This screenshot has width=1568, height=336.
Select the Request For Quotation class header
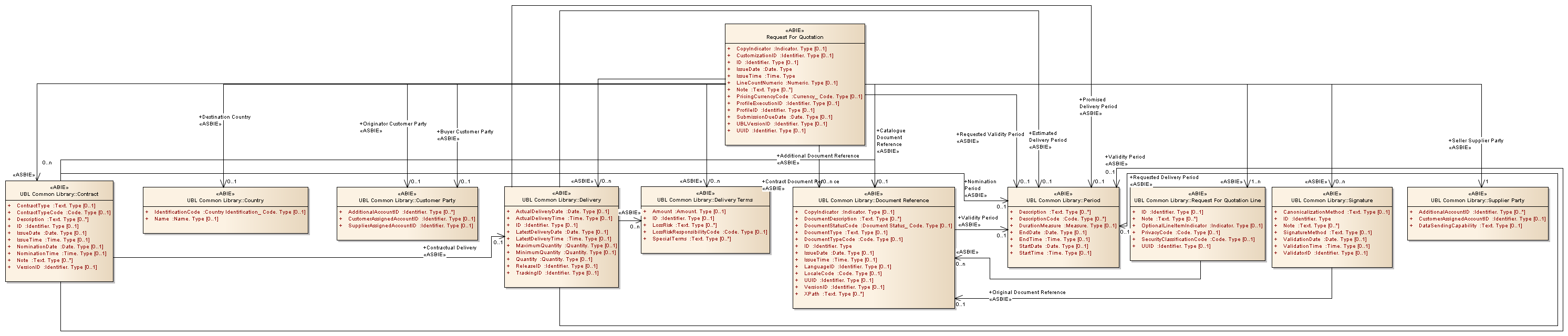tap(794, 37)
